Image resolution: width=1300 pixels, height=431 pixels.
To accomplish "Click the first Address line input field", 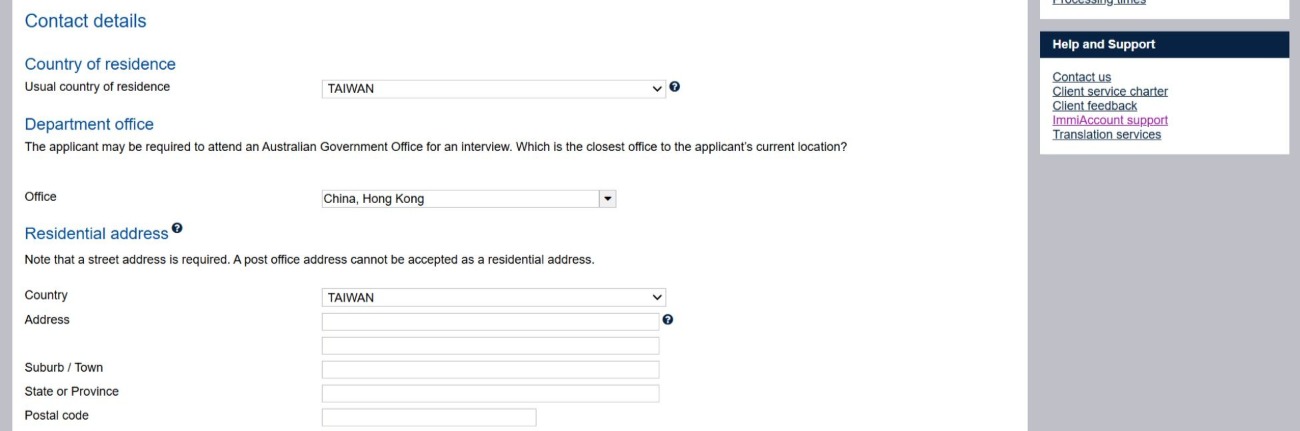I will [490, 322].
